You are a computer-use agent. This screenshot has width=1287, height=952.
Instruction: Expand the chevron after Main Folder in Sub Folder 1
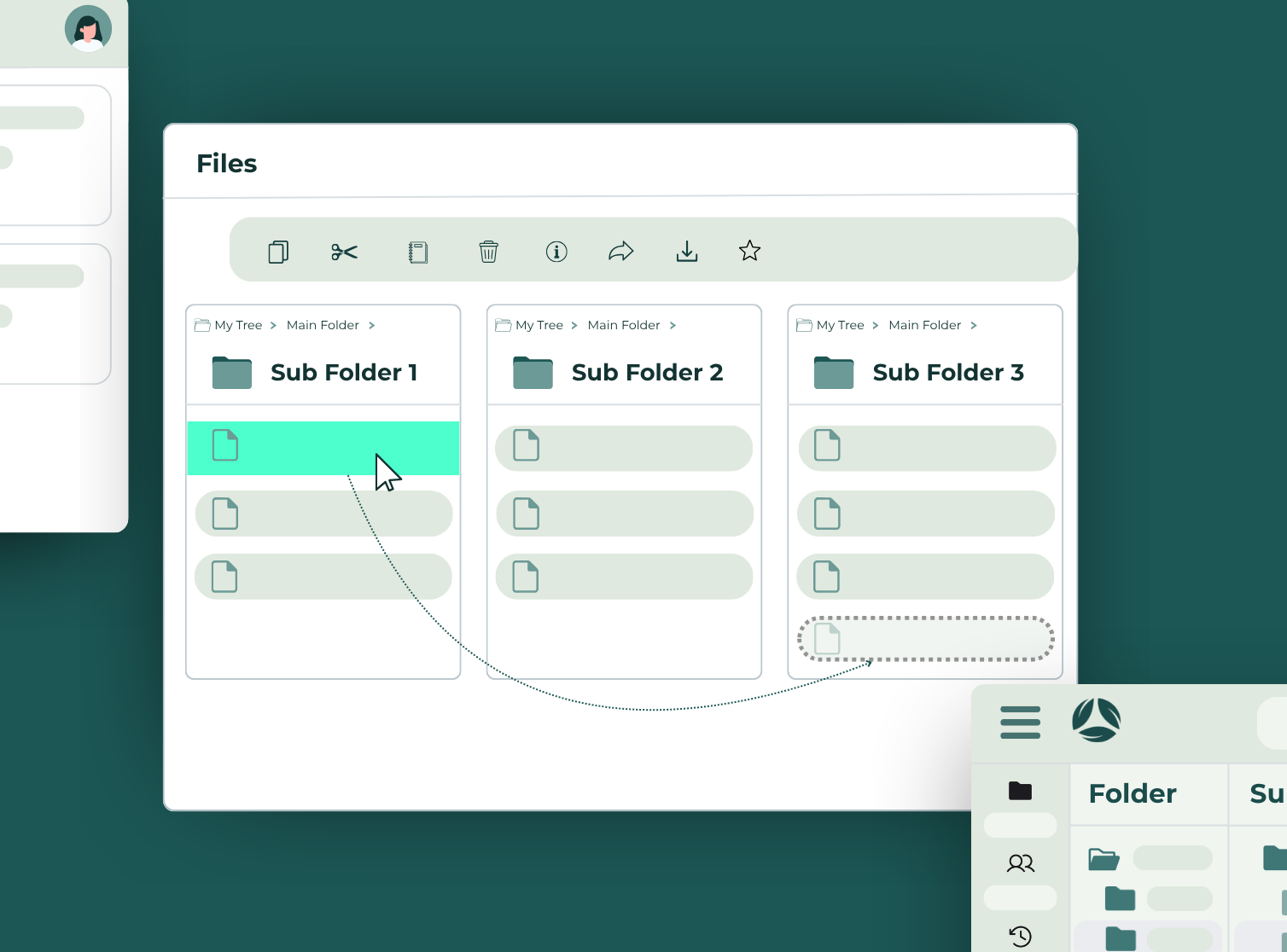[x=372, y=325]
